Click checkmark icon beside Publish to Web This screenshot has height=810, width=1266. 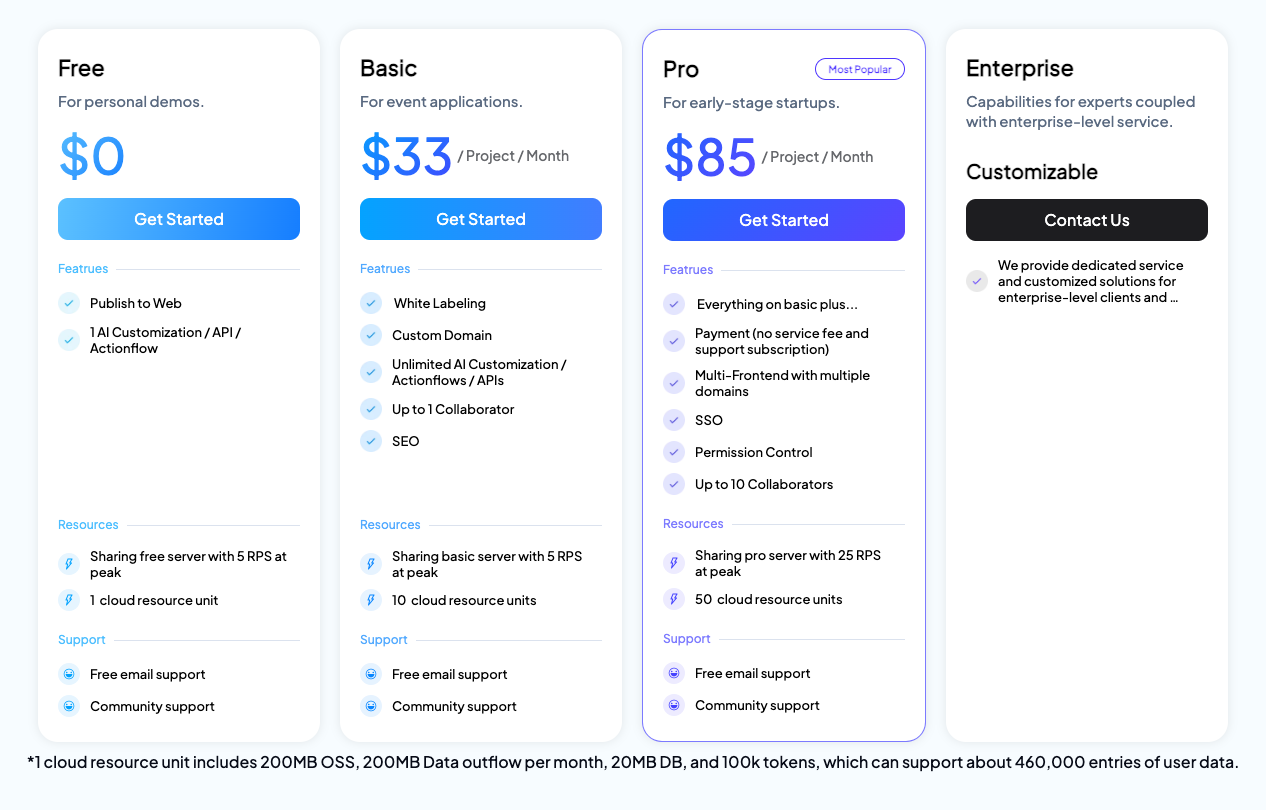coord(69,303)
